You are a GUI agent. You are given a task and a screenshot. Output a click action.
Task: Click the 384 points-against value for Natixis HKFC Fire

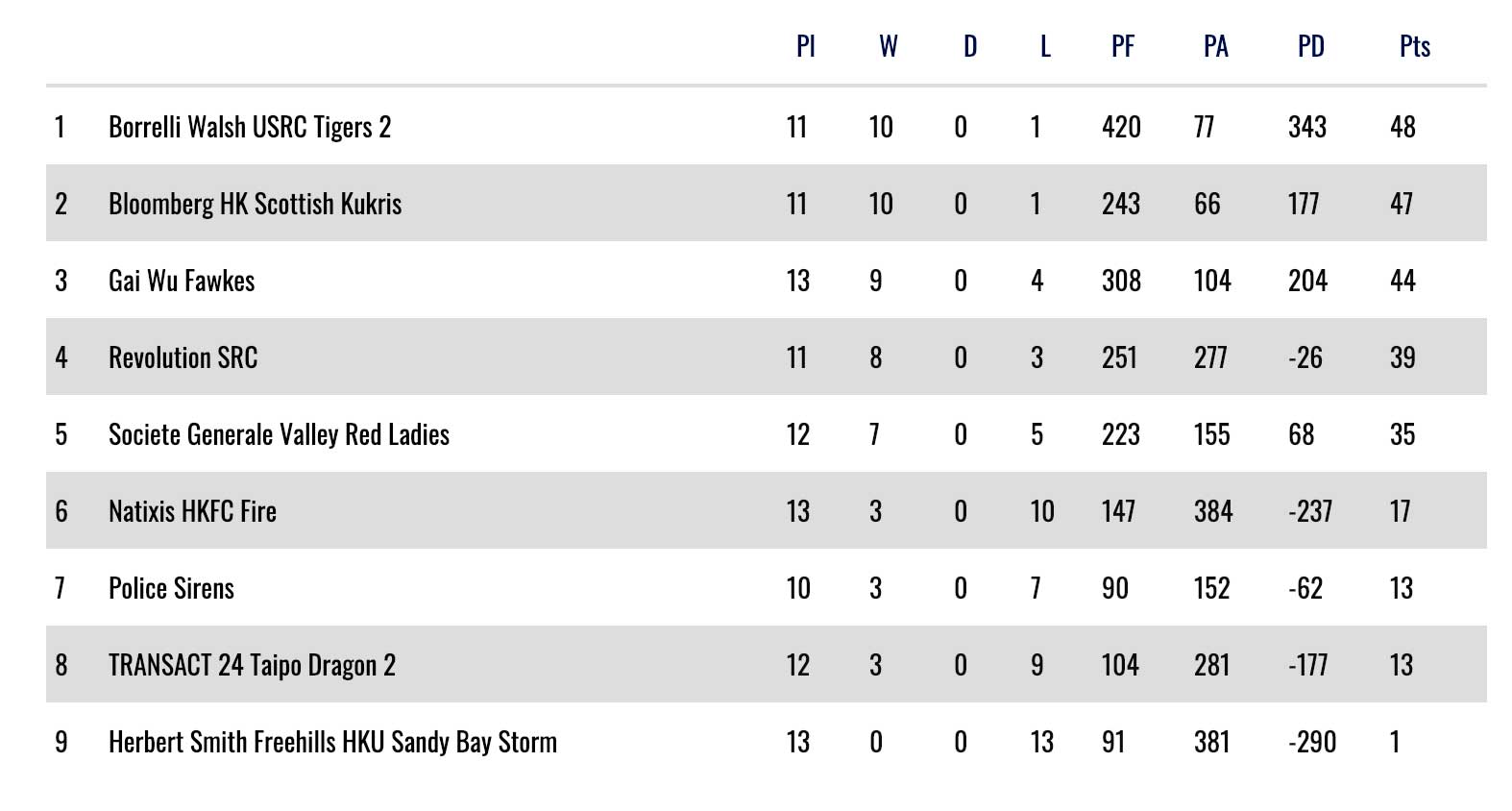(1213, 511)
